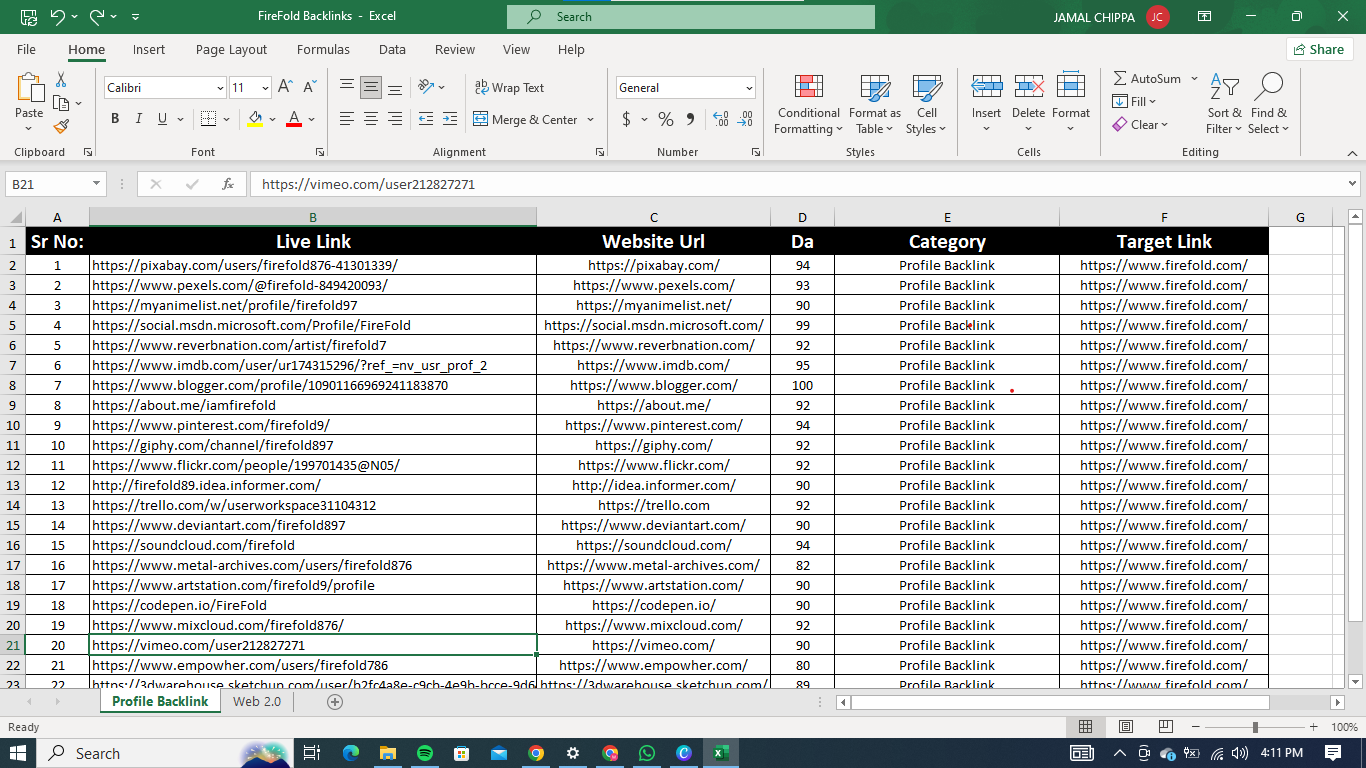Click the Insert cells icon

click(986, 88)
